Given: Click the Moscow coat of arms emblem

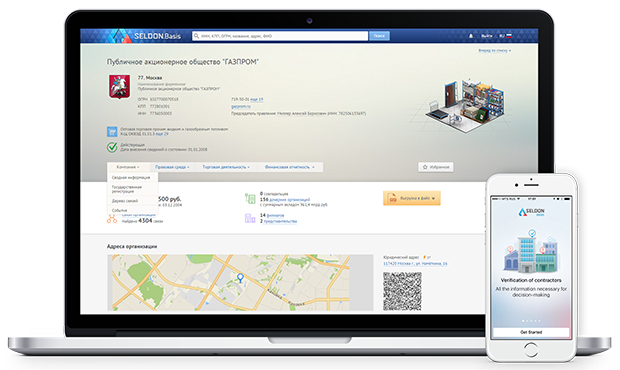Looking at the screenshot, I should pos(119,87).
